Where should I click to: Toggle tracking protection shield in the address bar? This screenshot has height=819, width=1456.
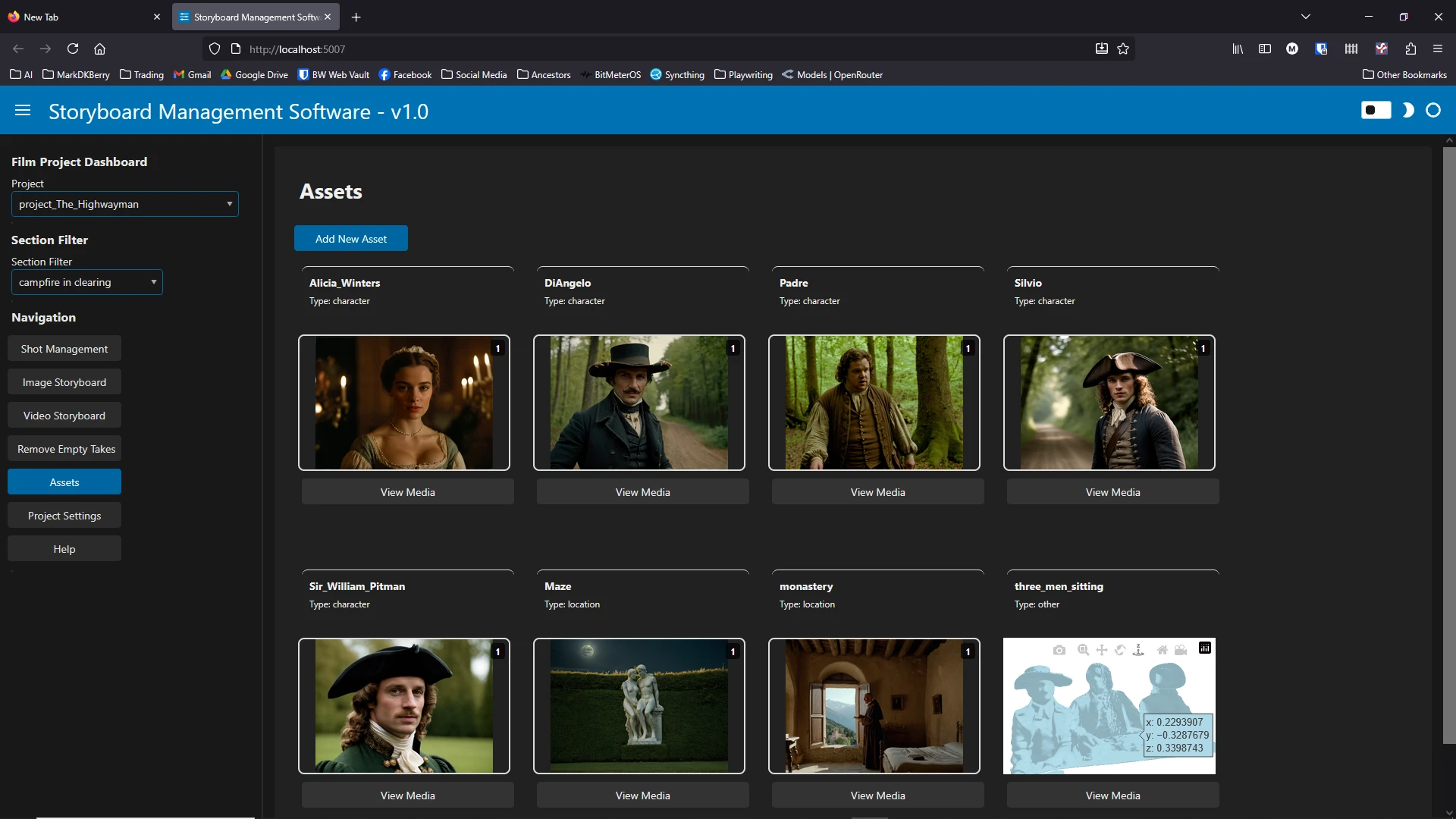[x=215, y=49]
